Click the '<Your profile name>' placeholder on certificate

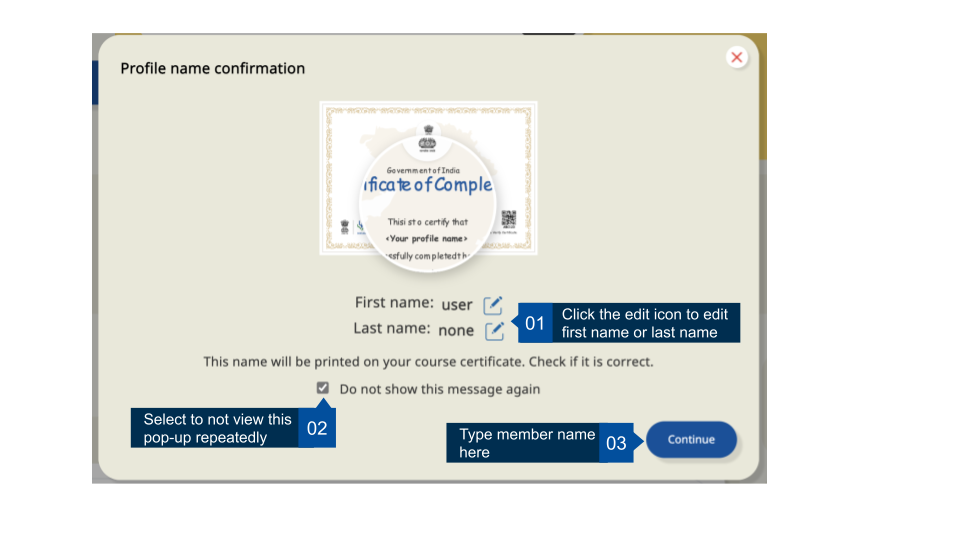click(x=427, y=239)
